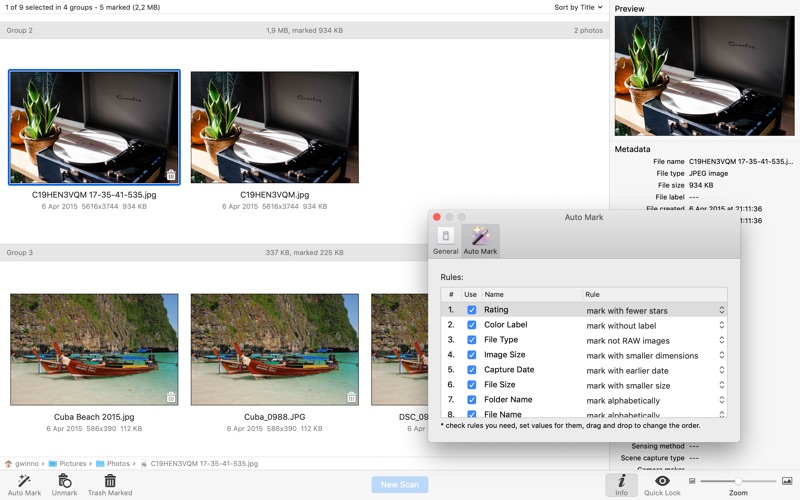Click the file name 'C19HEN3VQM 17-35-41-535.jpg' label
The image size is (800, 500).
[94, 194]
